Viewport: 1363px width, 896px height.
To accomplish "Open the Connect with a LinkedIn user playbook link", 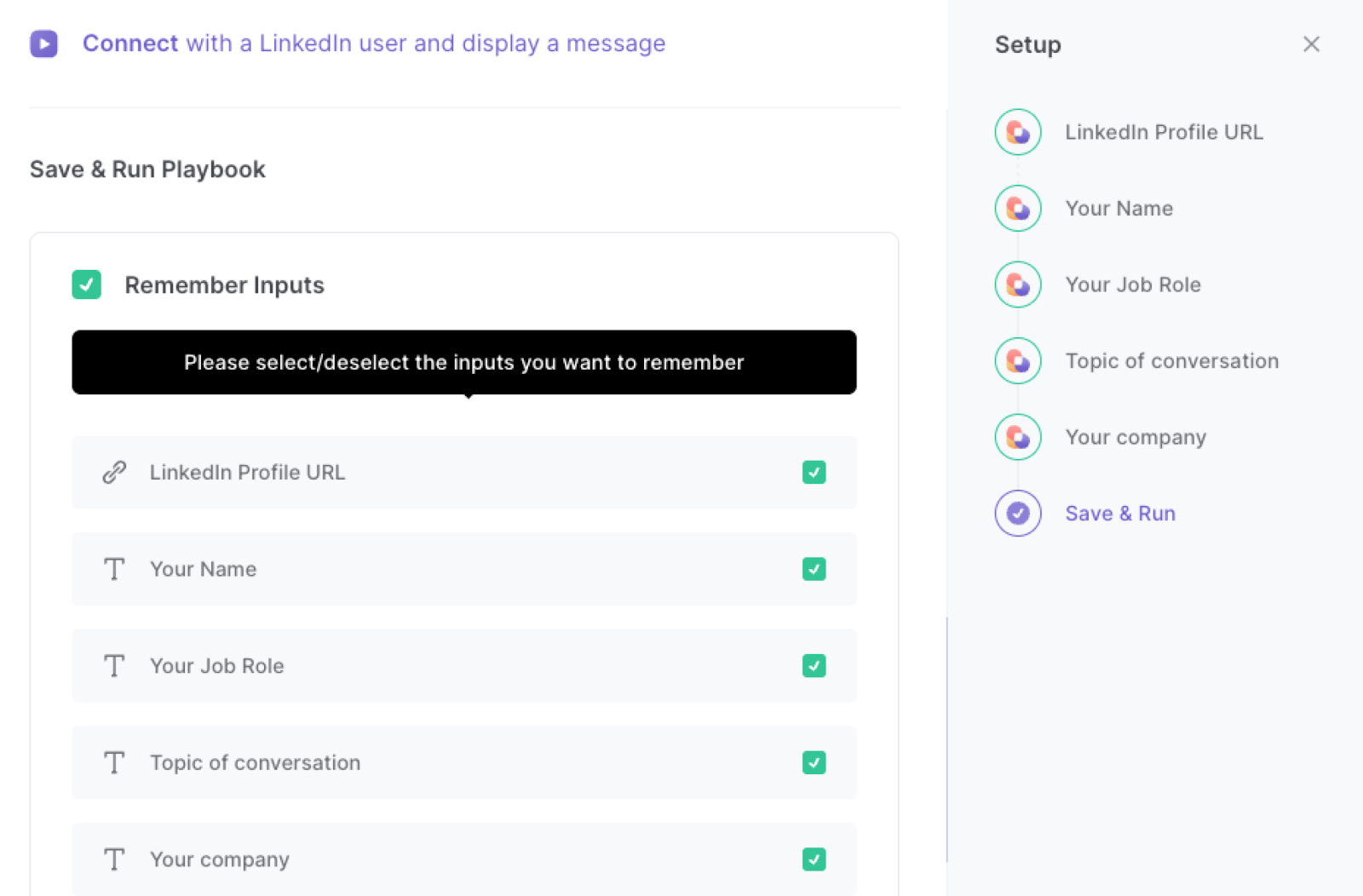I will (x=374, y=43).
